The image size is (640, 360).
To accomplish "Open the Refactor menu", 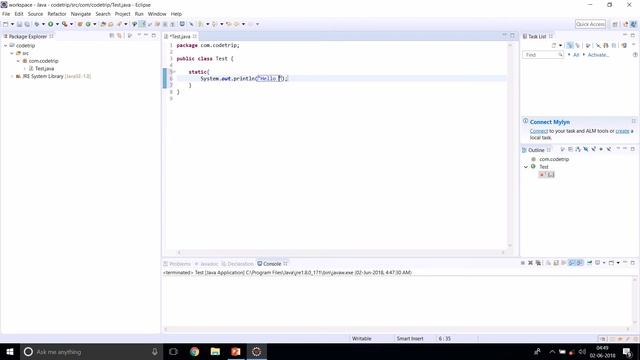I will coord(57,14).
